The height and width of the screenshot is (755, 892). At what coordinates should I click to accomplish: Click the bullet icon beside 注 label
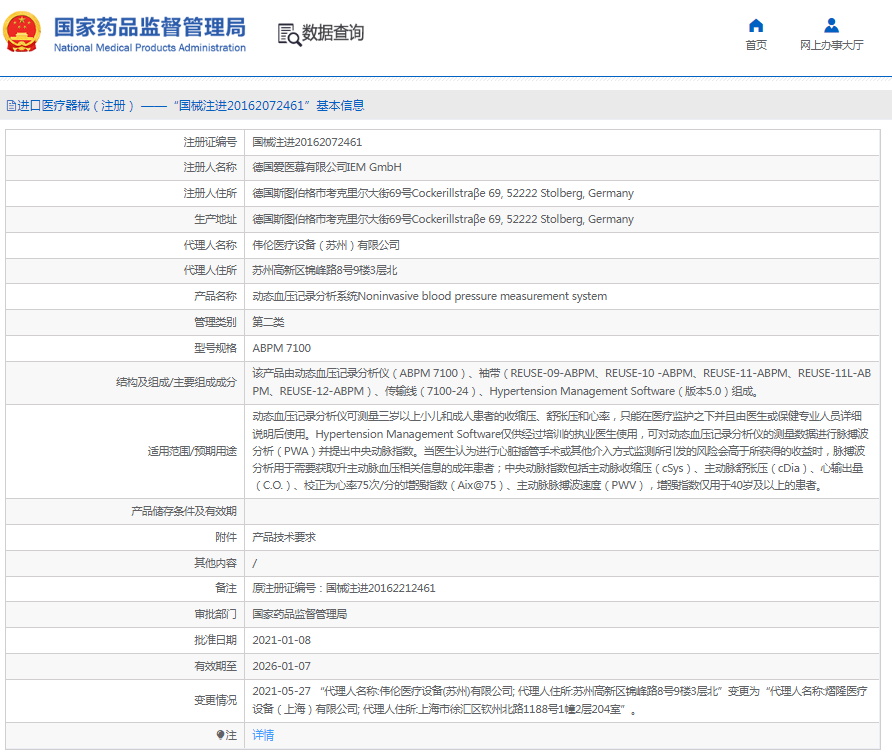coord(221,735)
